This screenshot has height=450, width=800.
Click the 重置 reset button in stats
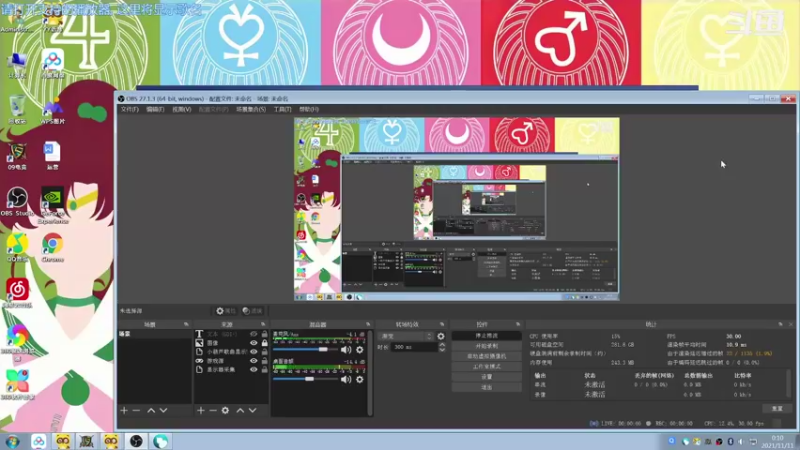(777, 409)
